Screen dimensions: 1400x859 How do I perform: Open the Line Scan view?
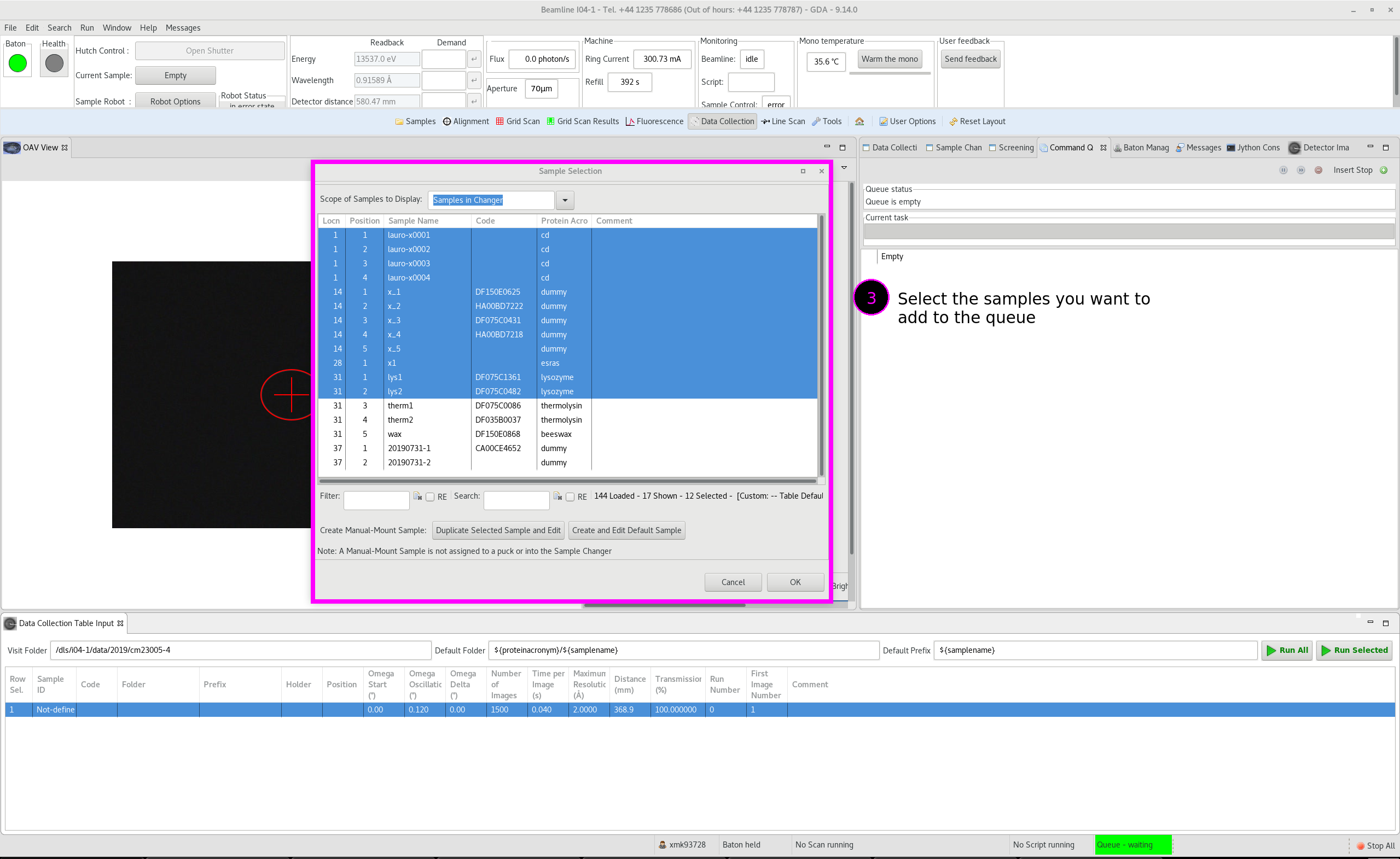coord(783,121)
